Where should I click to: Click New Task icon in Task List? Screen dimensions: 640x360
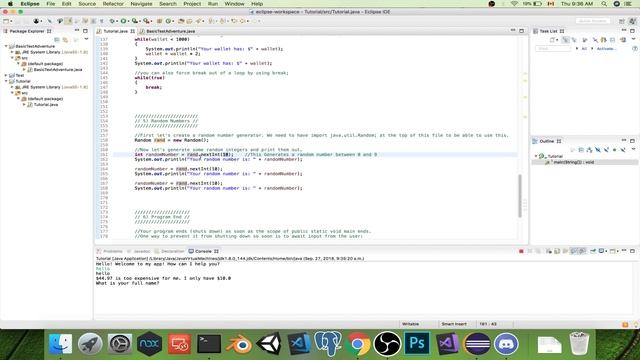click(x=552, y=40)
